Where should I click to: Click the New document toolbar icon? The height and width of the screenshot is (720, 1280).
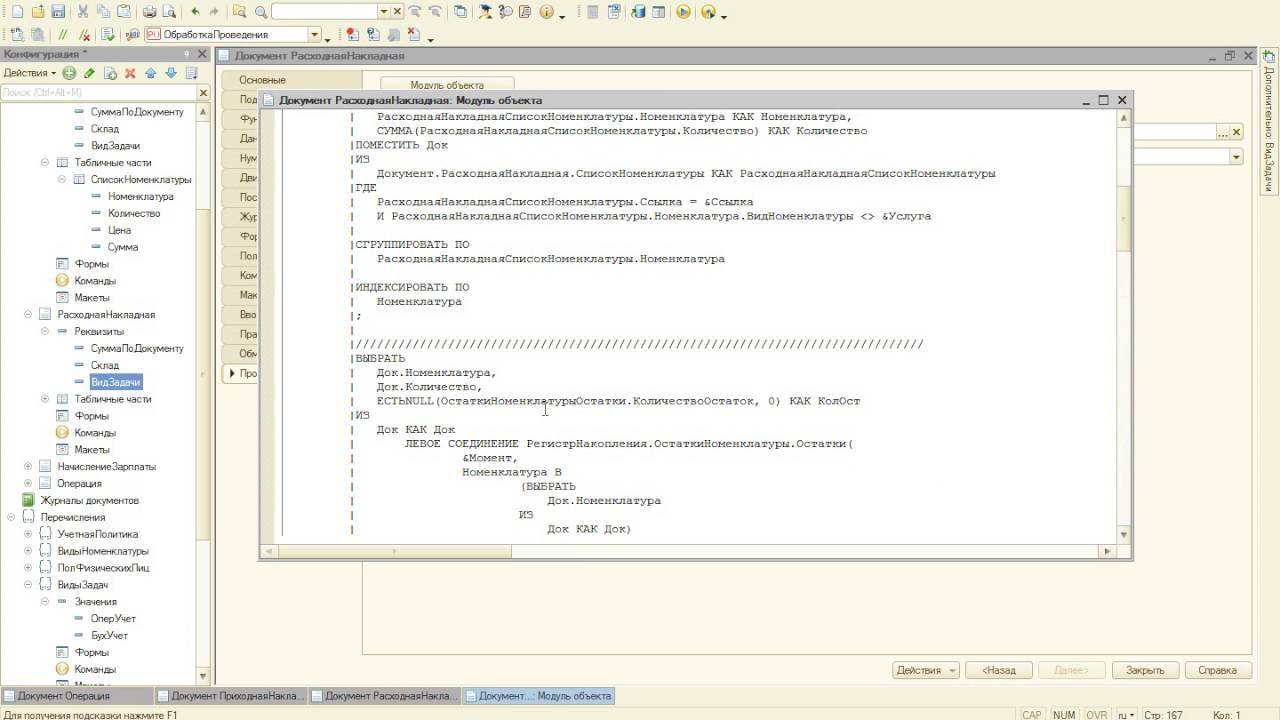(16, 12)
